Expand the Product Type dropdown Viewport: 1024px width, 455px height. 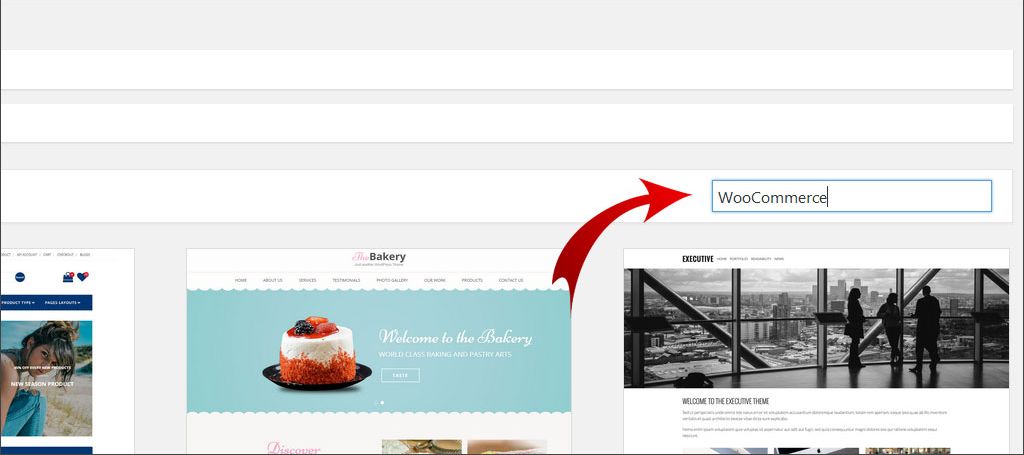(18, 303)
